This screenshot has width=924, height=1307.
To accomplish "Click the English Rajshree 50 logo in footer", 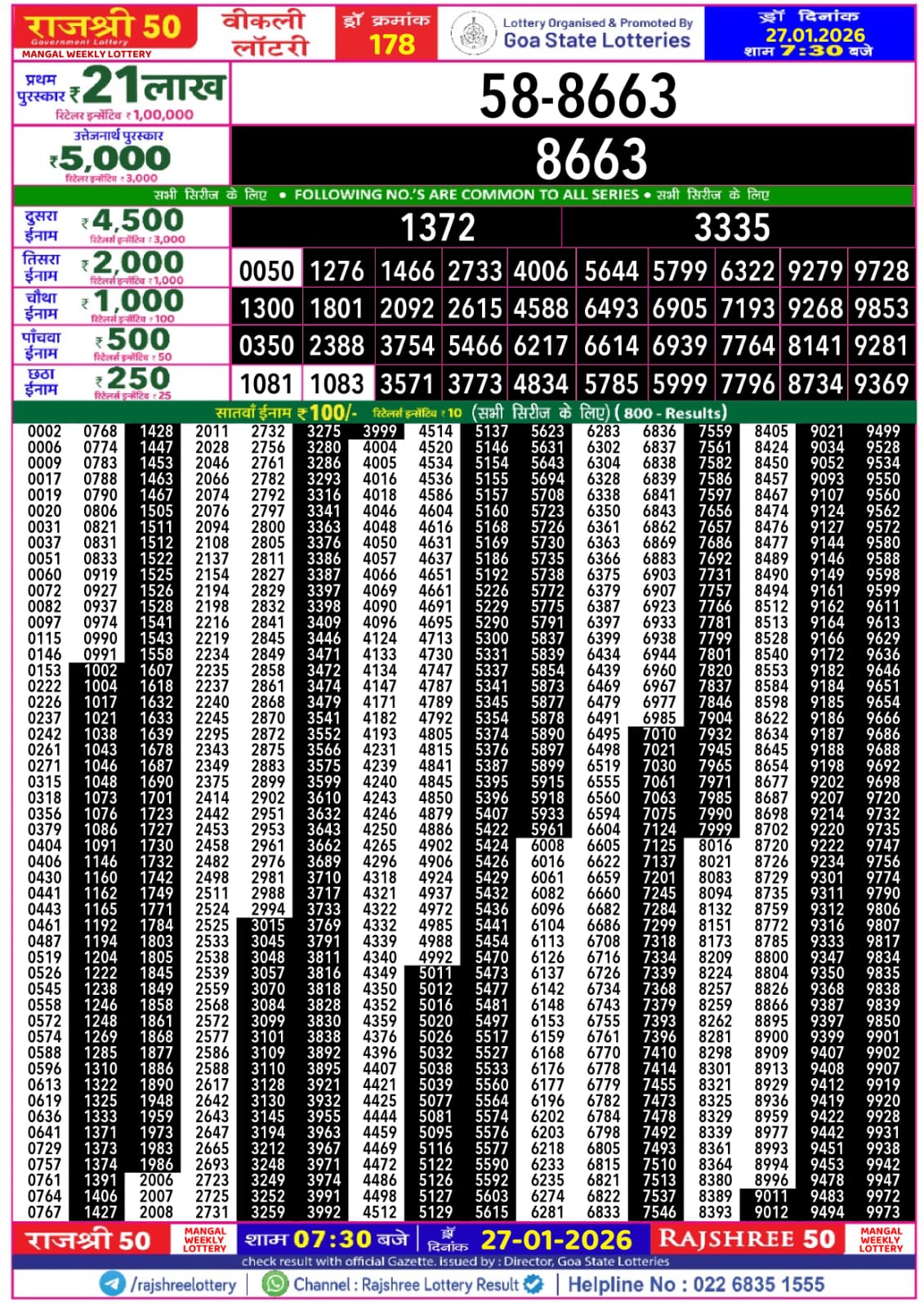I will coord(747,1239).
